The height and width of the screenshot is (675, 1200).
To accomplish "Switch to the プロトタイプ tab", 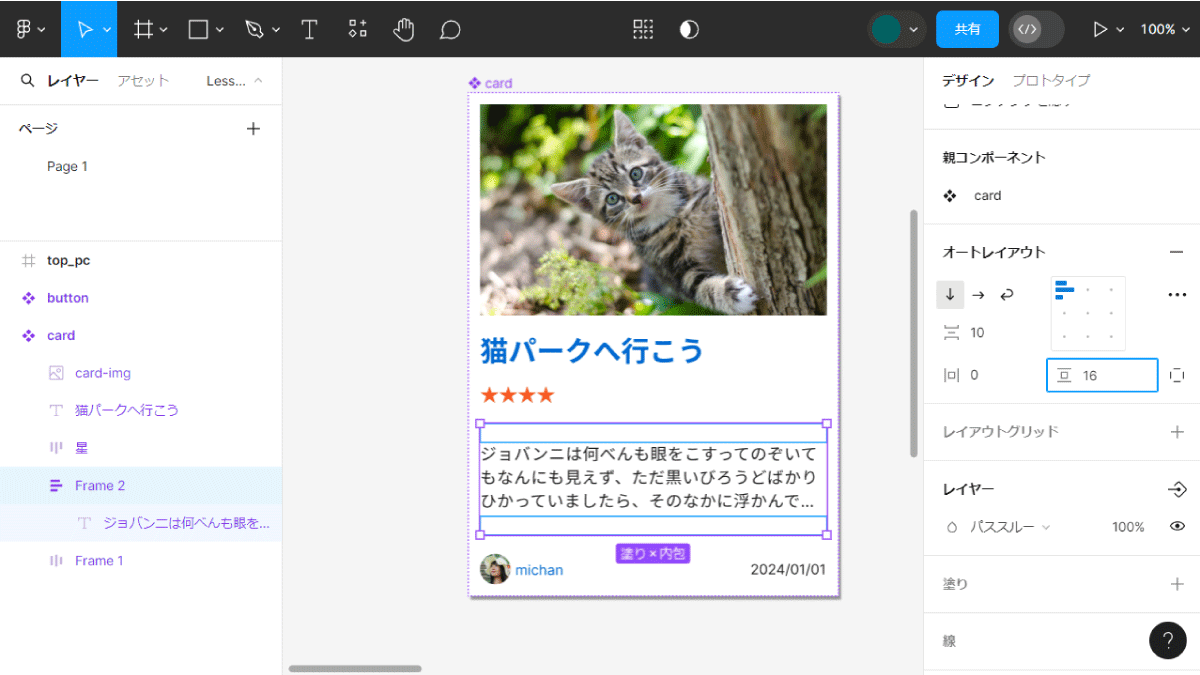I will [x=1051, y=81].
